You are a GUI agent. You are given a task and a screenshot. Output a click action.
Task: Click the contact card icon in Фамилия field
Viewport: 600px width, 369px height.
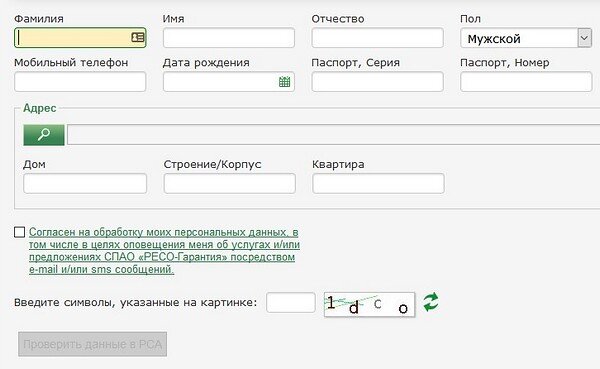pyautogui.click(x=138, y=37)
